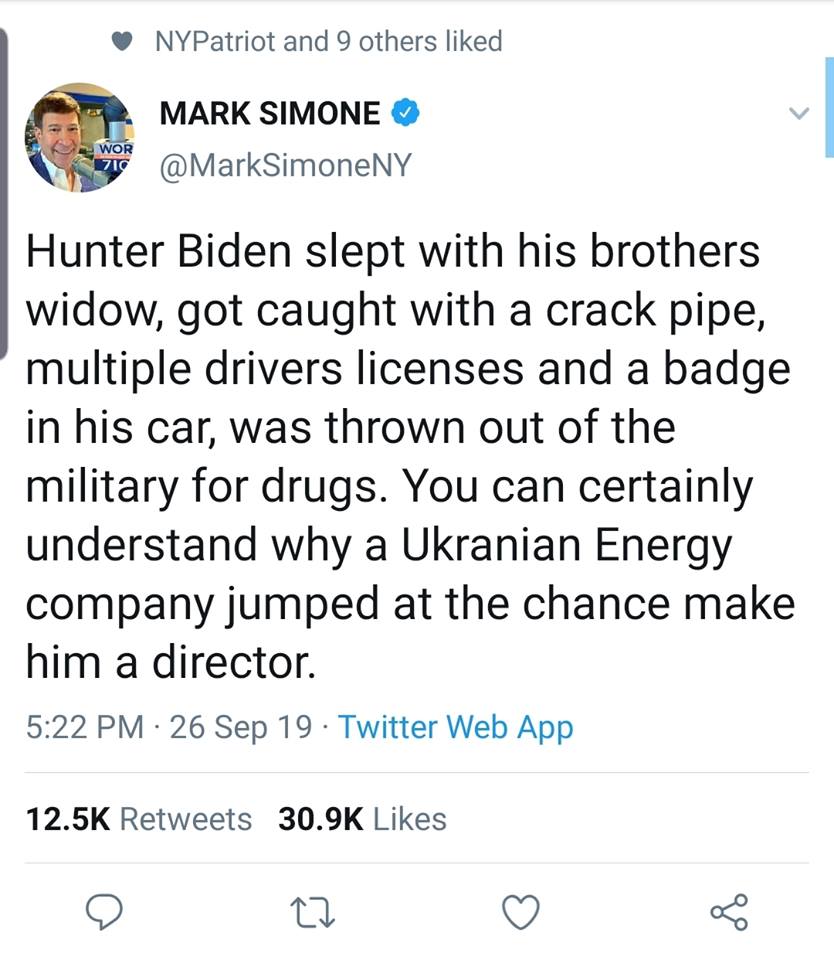Show the 30.9K Likes list
Image resolution: width=834 pixels, height=960 pixels.
362,819
